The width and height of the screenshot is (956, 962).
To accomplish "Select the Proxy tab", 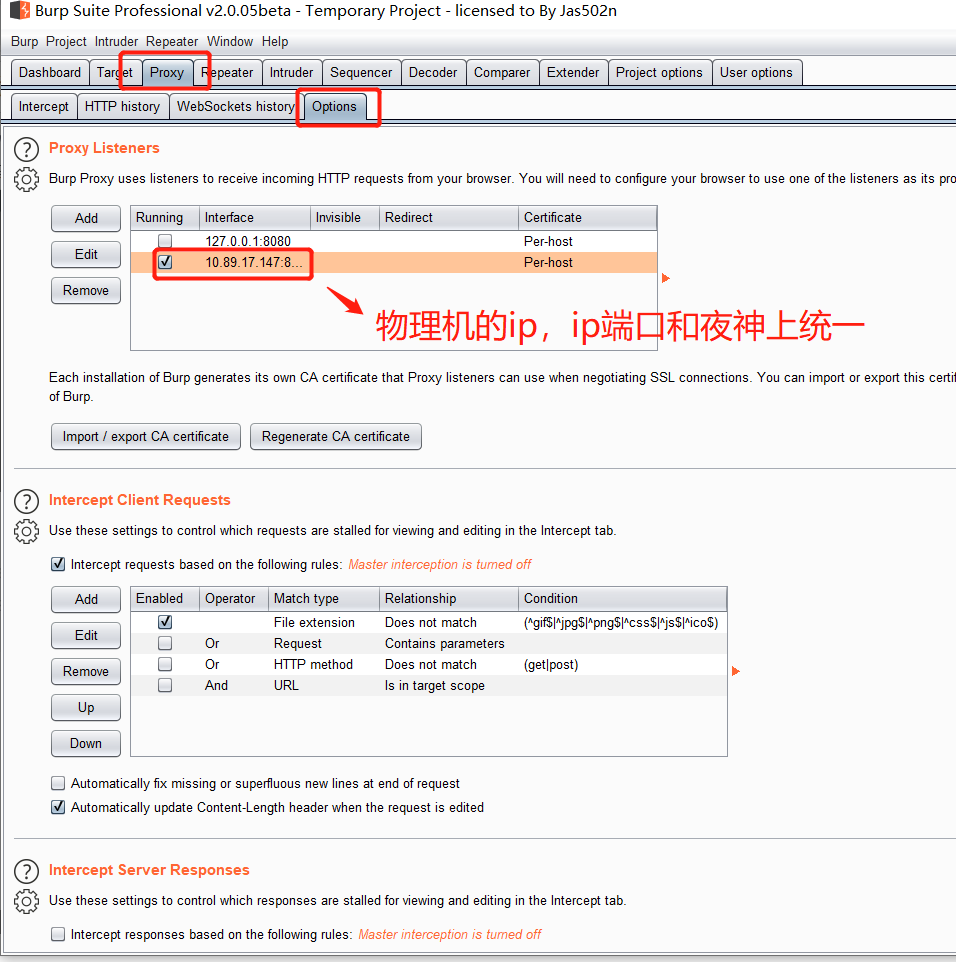I will point(167,72).
